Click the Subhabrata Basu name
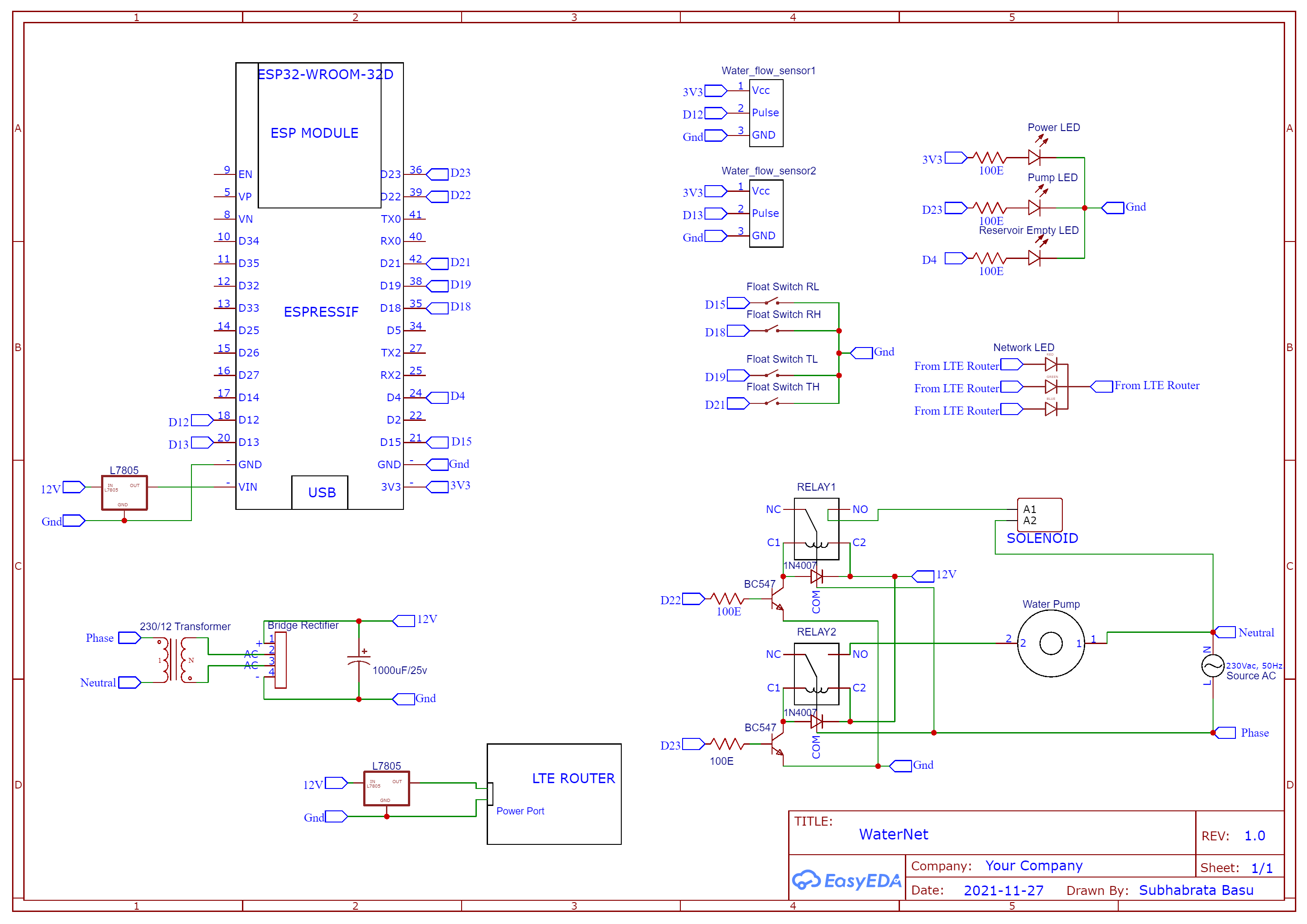1307x924 pixels. (1196, 890)
